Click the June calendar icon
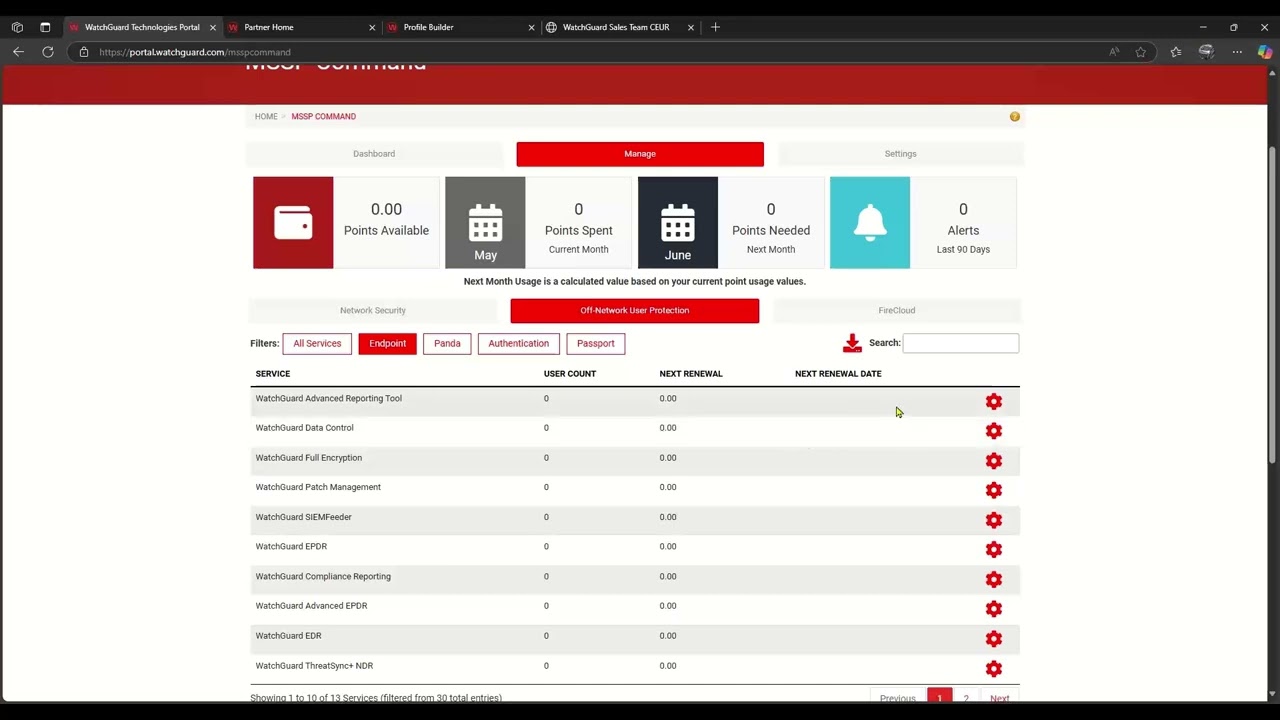Image resolution: width=1280 pixels, height=720 pixels. tap(678, 222)
